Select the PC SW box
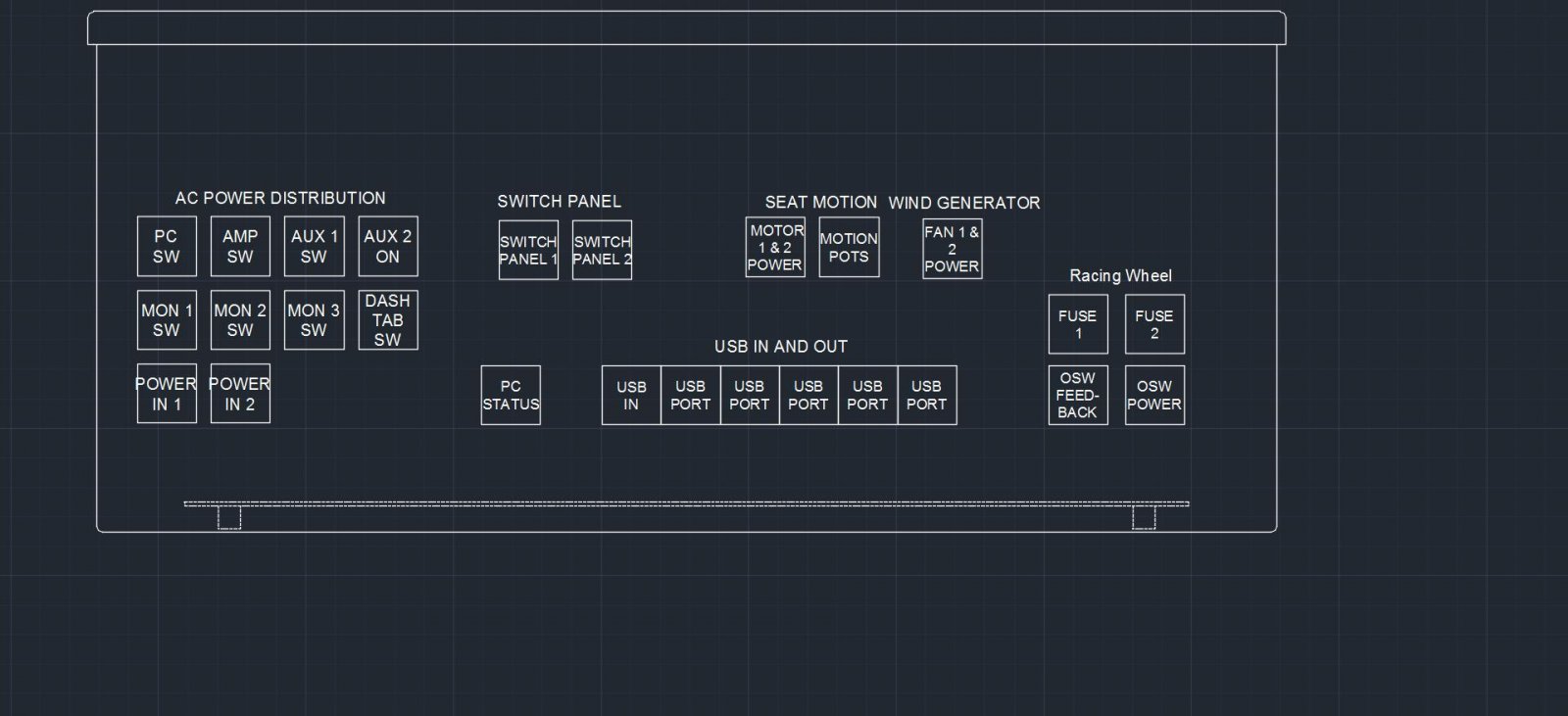 [167, 246]
